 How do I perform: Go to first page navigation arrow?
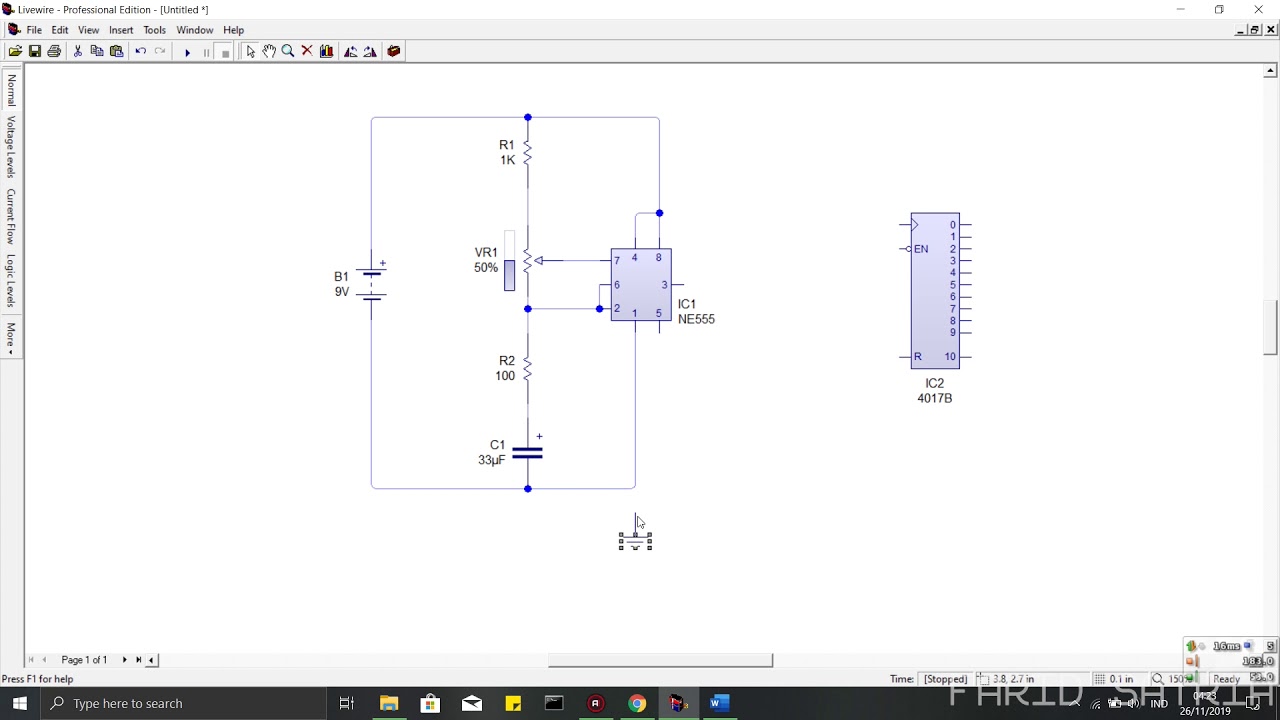click(31, 660)
